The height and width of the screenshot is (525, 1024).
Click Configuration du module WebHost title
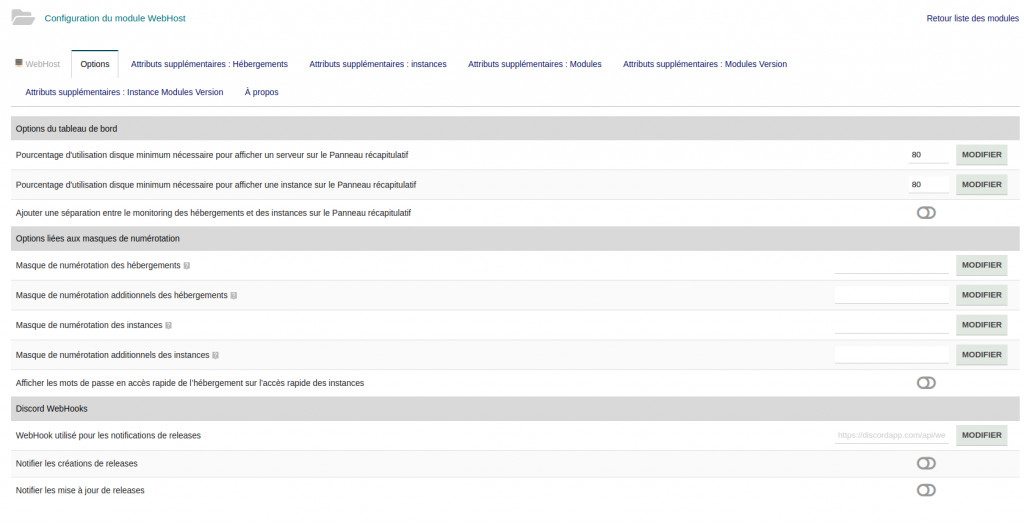point(115,18)
